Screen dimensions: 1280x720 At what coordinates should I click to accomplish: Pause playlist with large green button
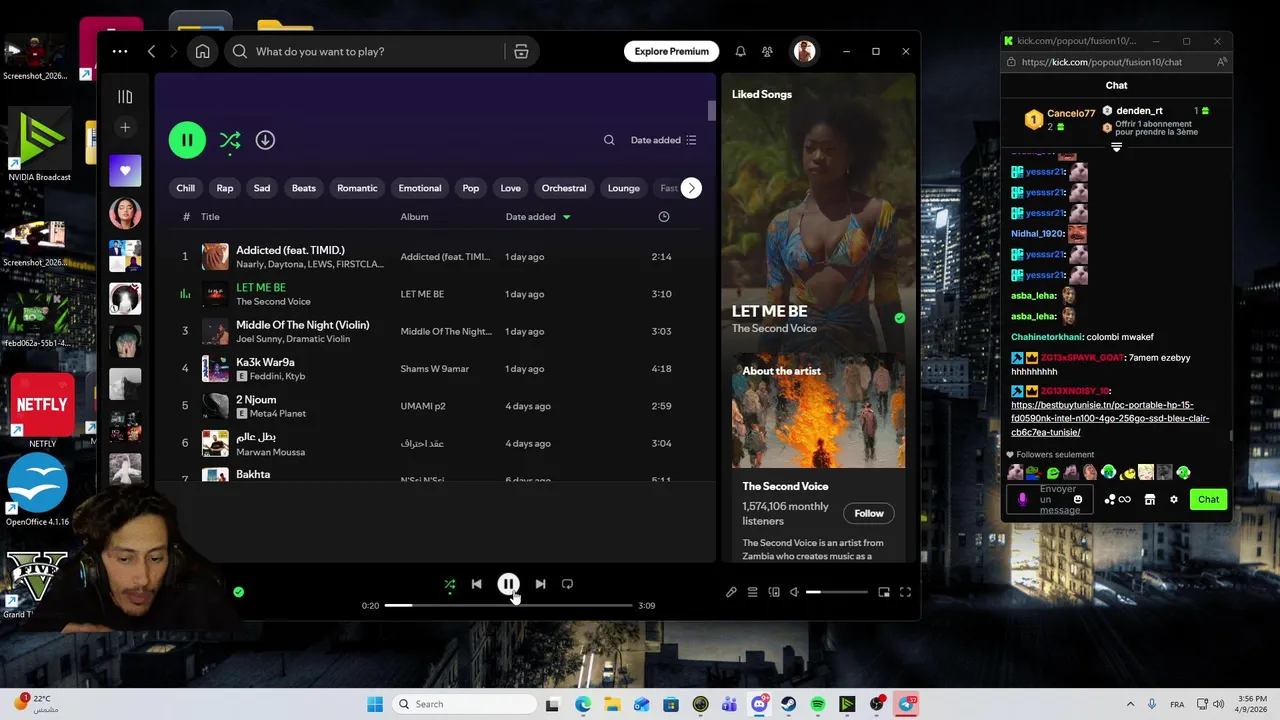(x=187, y=140)
